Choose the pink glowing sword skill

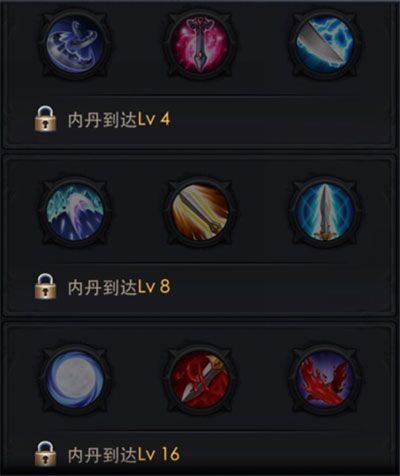point(200,44)
